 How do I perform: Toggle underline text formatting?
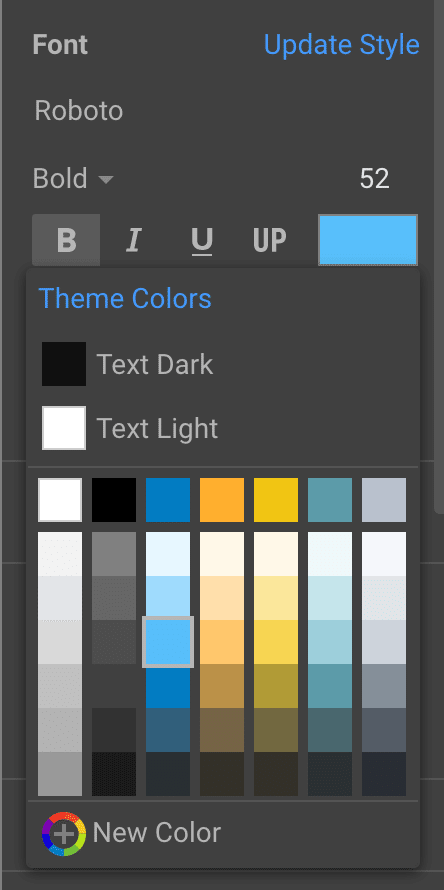click(x=202, y=240)
